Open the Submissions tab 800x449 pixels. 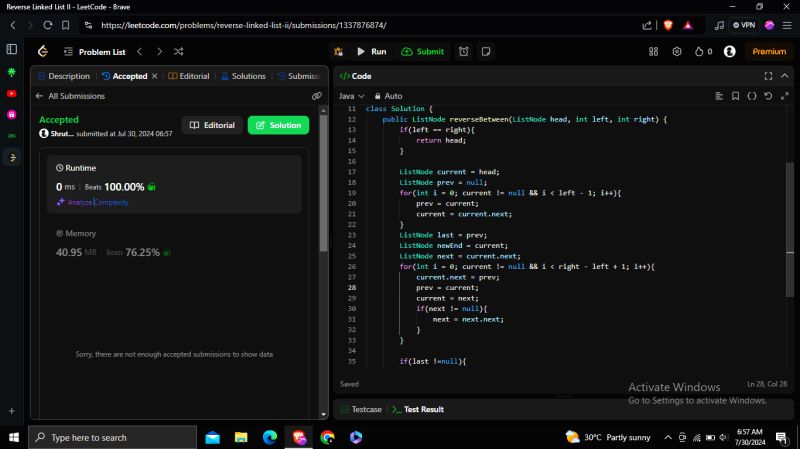coord(299,76)
